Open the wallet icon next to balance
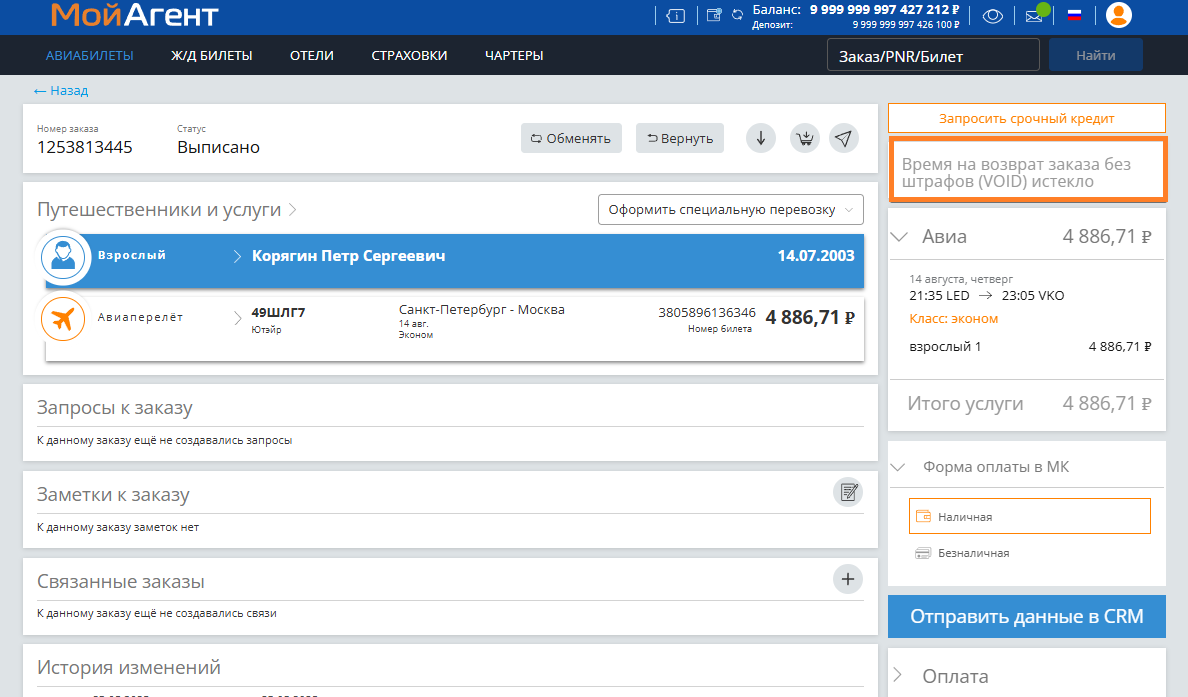Screen dimensions: 1188x697 pos(714,14)
